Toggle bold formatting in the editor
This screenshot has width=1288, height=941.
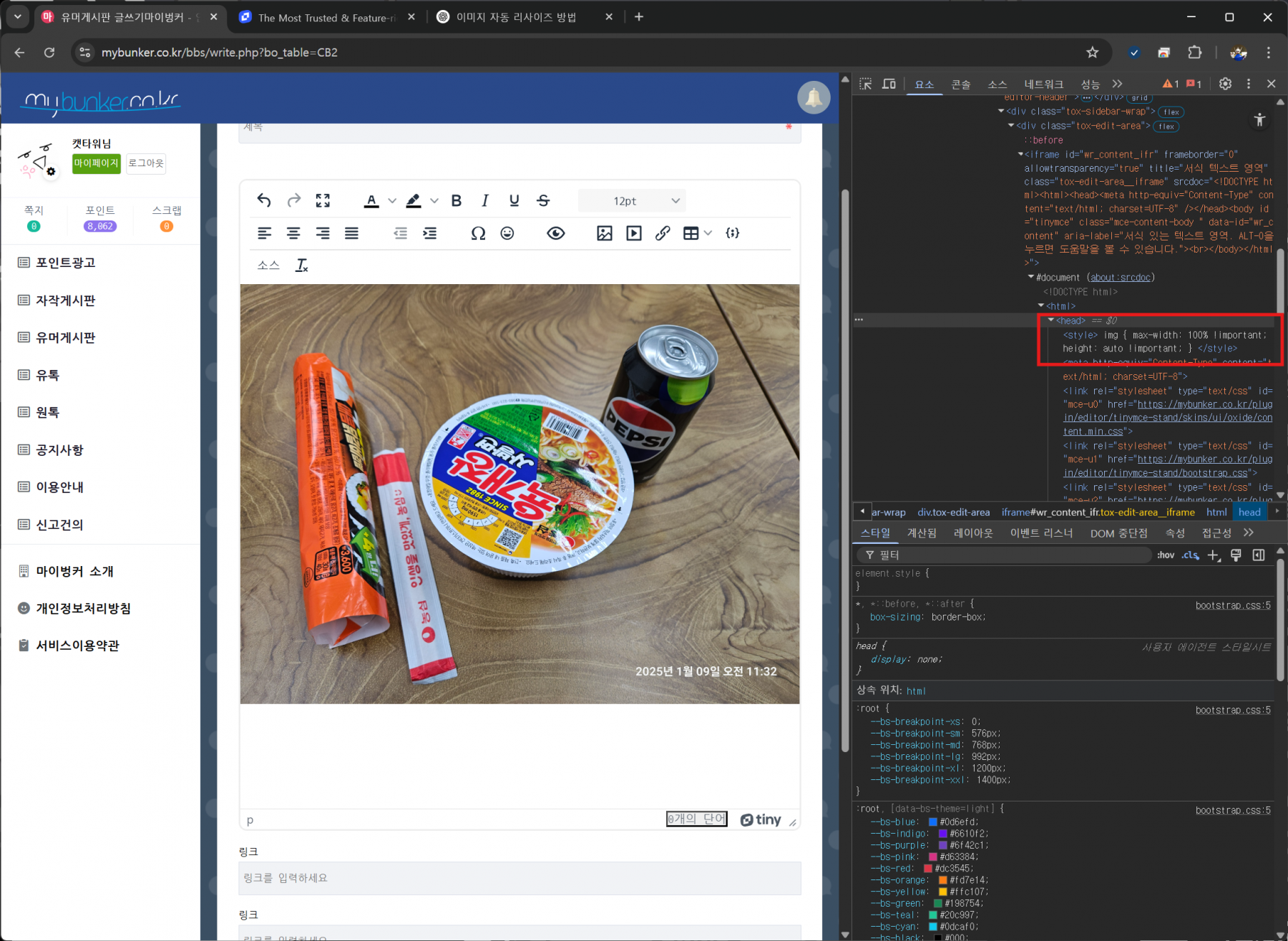[x=457, y=201]
